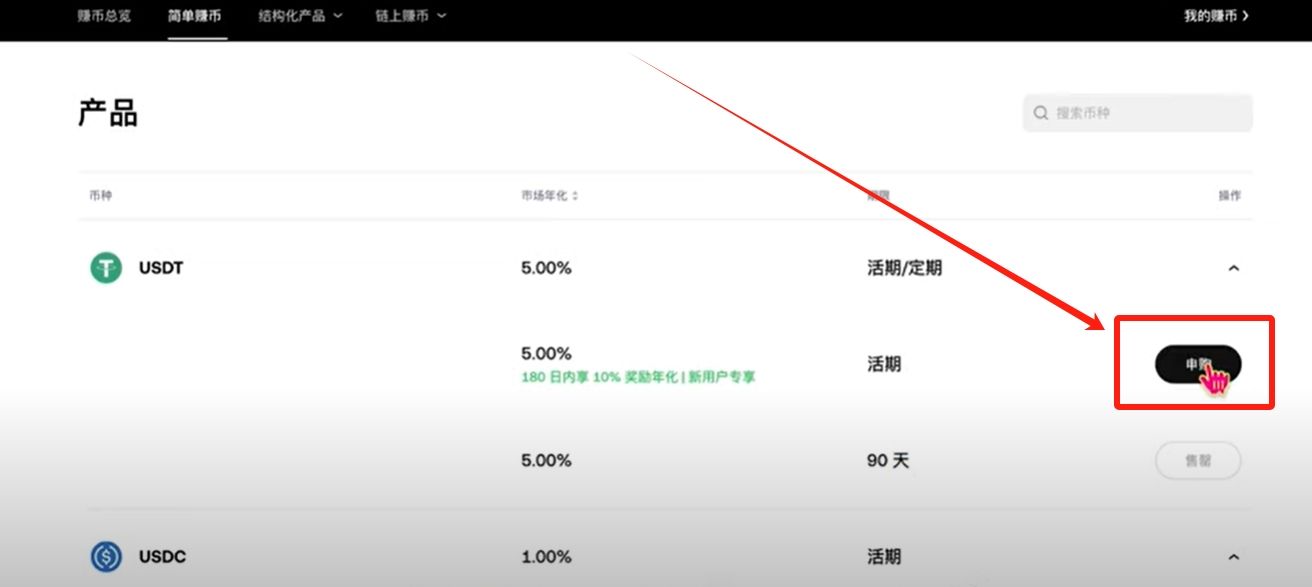This screenshot has width=1312, height=587.
Task: Click the magnifier icon in the search box
Action: click(1041, 113)
